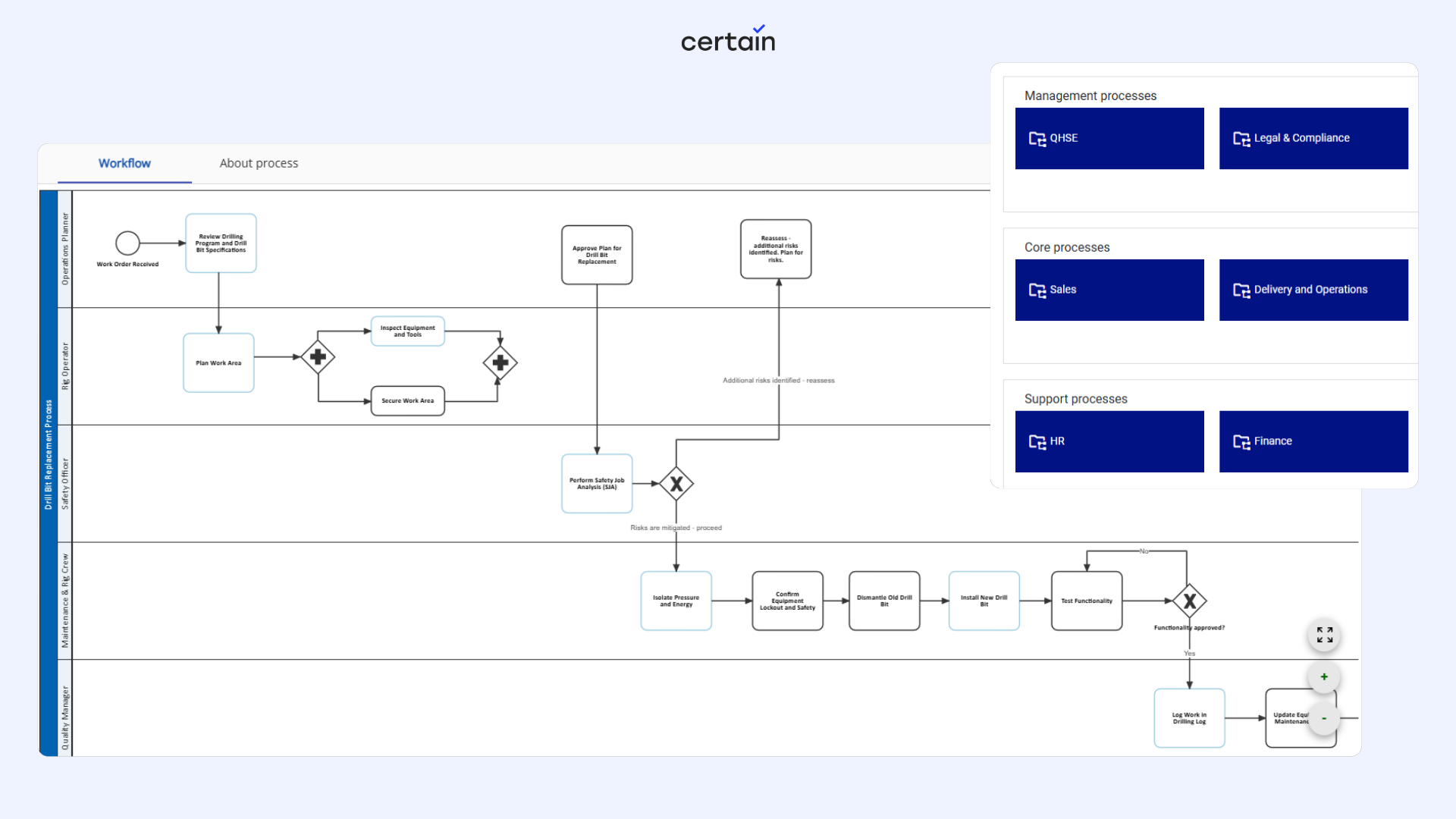Open the About process tab
This screenshot has width=1456, height=819.
(259, 163)
